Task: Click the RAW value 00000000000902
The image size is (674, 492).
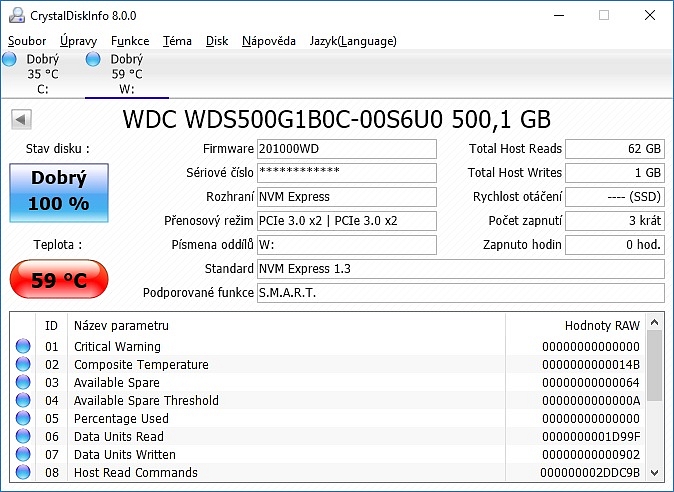Action: [x=591, y=455]
